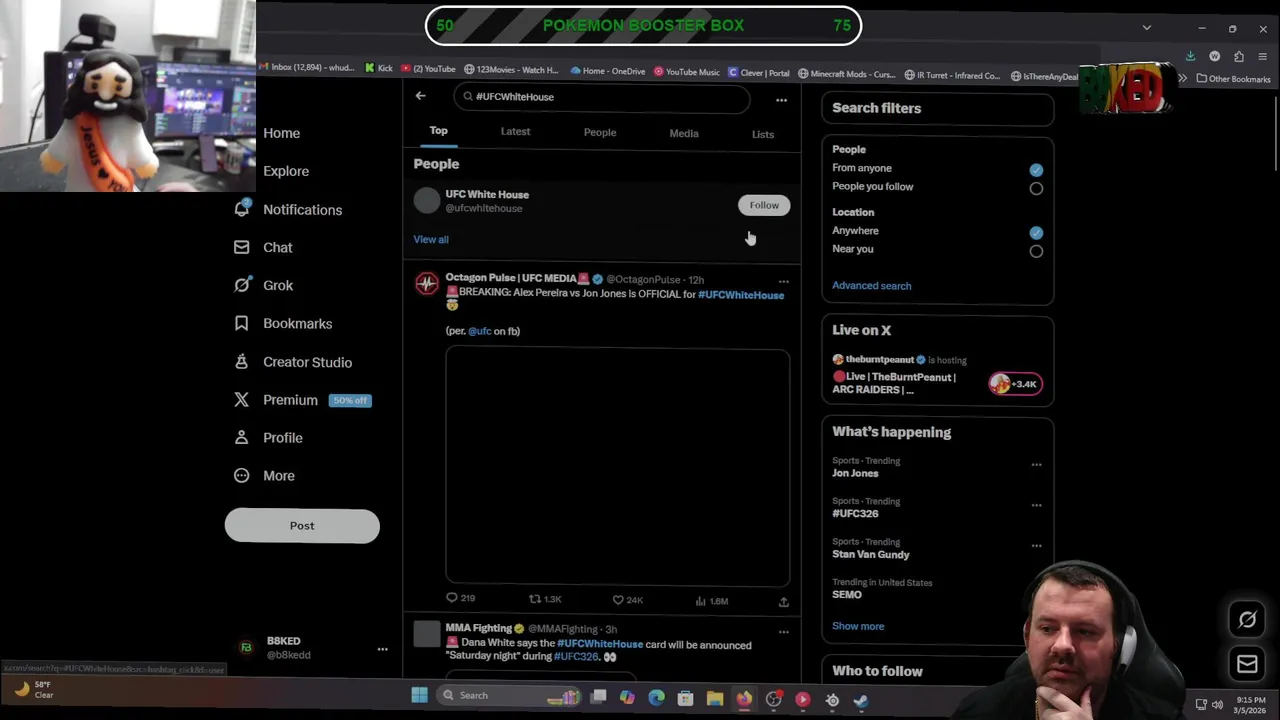This screenshot has height=720, width=1280.
Task: Switch to the Lists tab
Action: 762,134
